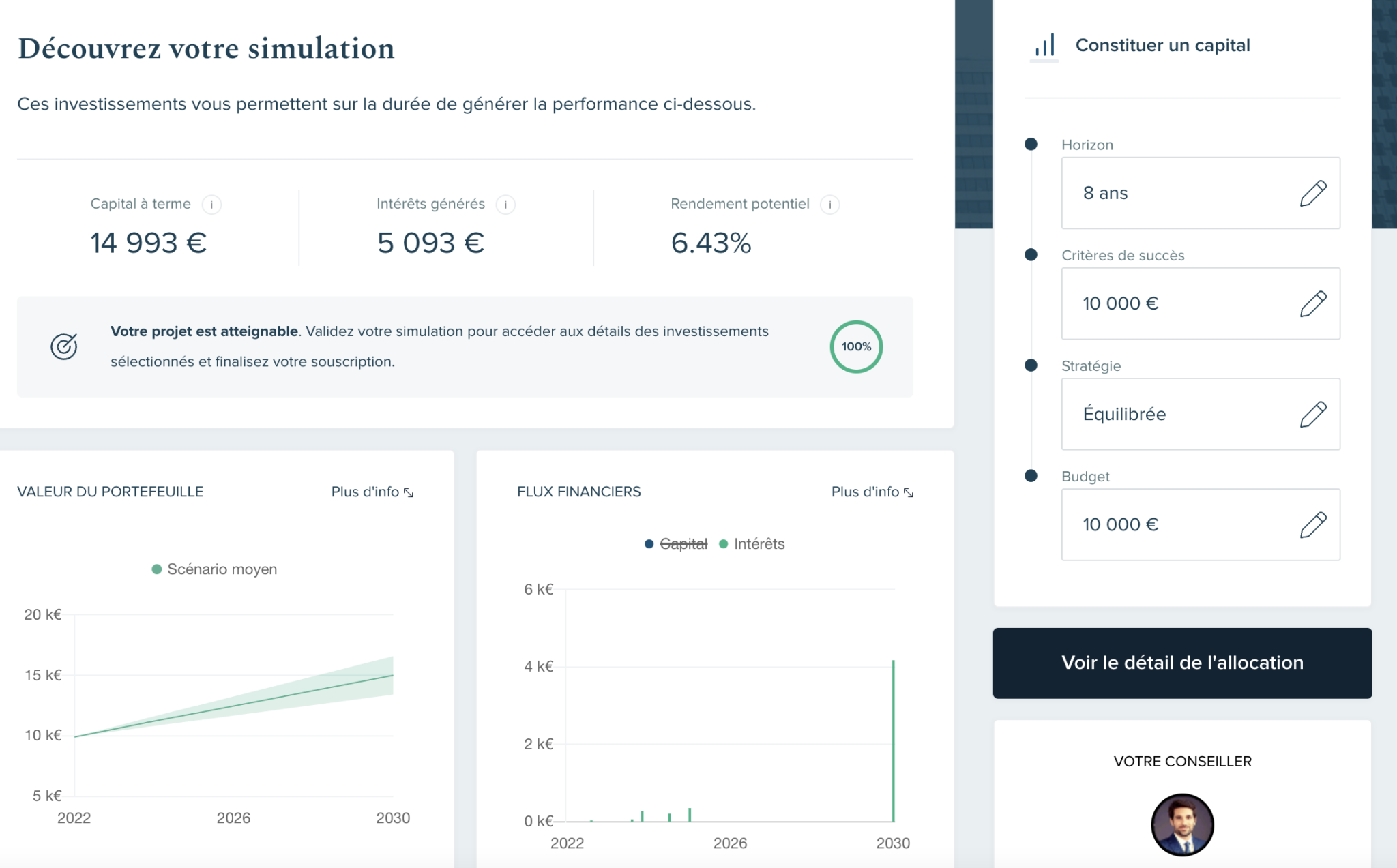Screen dimensions: 1397x868
Task: Open Plus d'info for Valeur du portefeuille
Action: click(372, 492)
